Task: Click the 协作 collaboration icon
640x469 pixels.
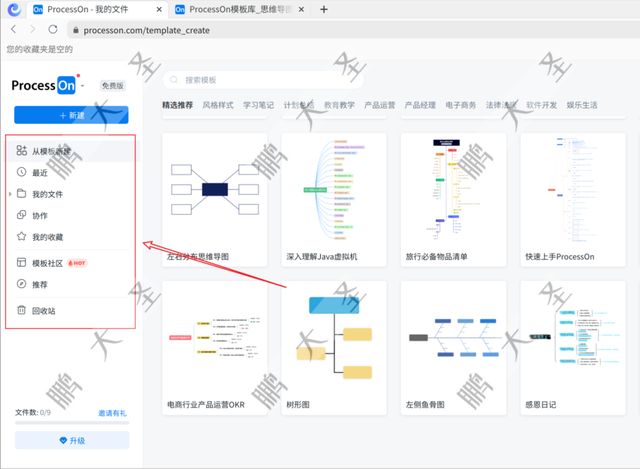Action: (x=22, y=215)
